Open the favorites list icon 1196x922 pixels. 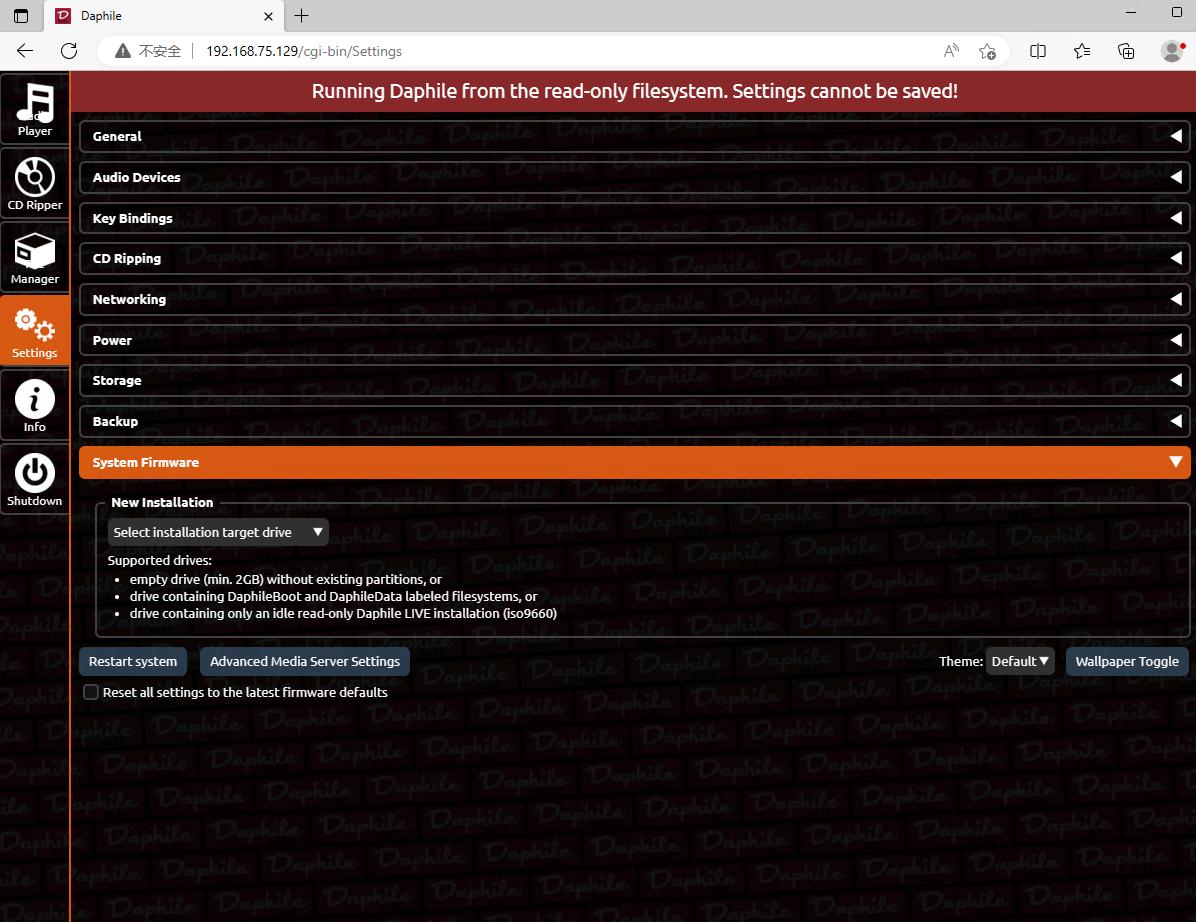coord(1082,51)
